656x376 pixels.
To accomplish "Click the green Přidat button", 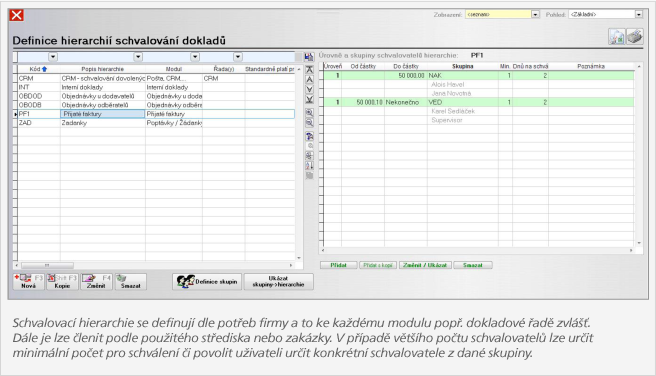I will [x=338, y=265].
